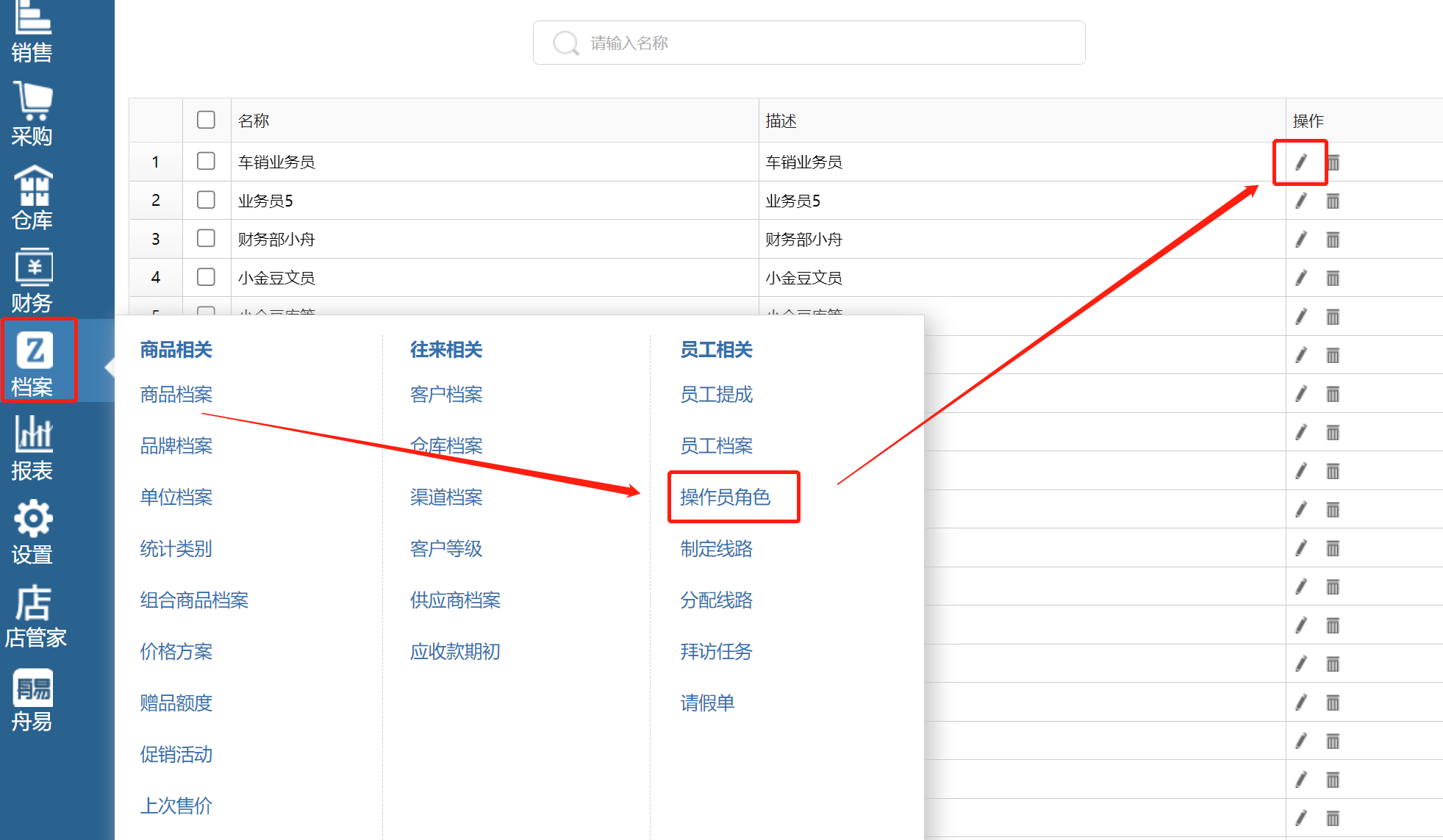The height and width of the screenshot is (840, 1443).
Task: Click delete trash icon for 业务员5 row
Action: tap(1333, 201)
